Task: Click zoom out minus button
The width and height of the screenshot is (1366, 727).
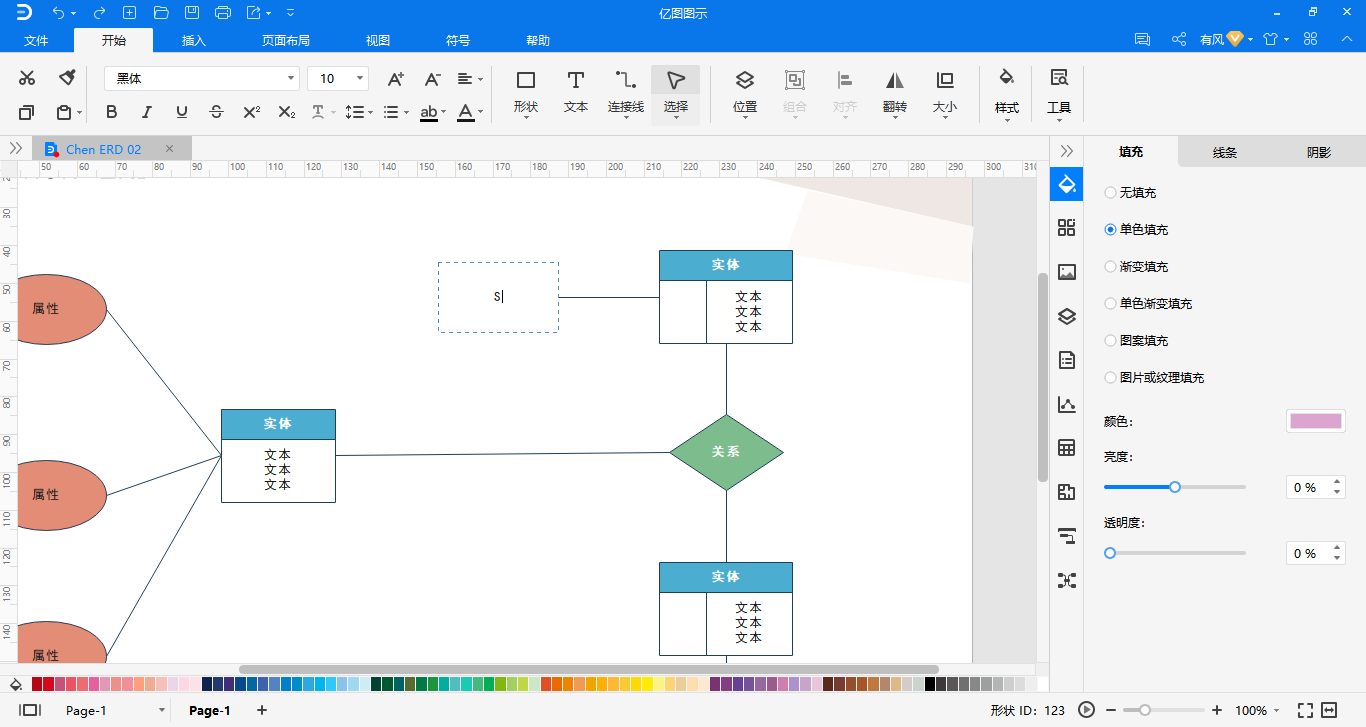Action: pos(1111,710)
